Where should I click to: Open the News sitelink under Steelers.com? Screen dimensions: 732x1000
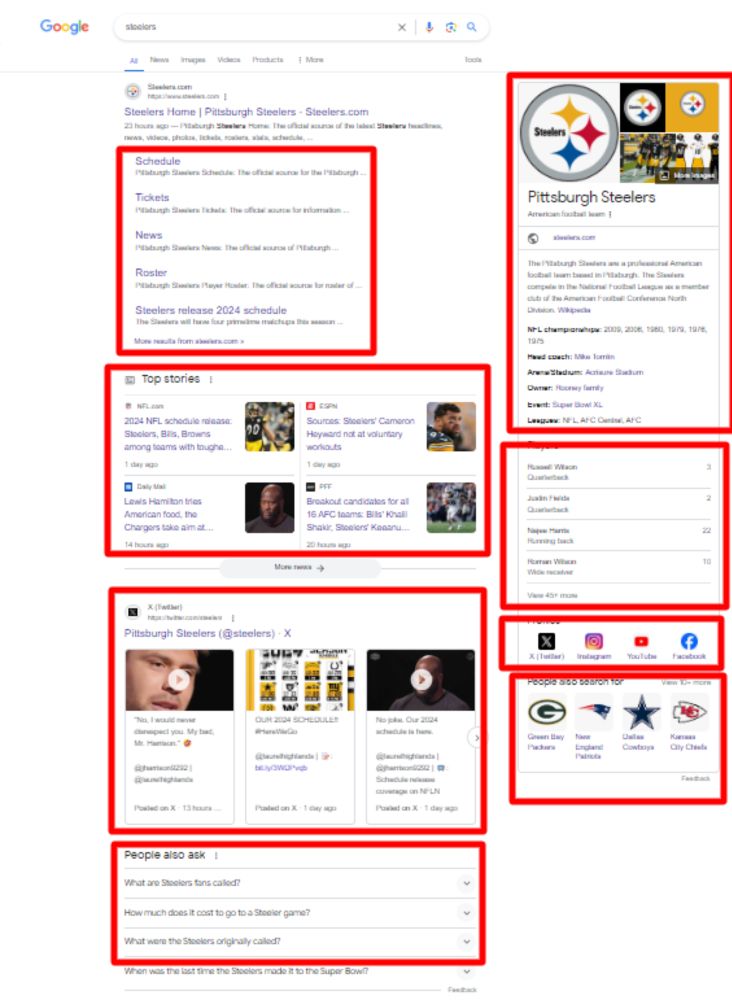(x=149, y=235)
